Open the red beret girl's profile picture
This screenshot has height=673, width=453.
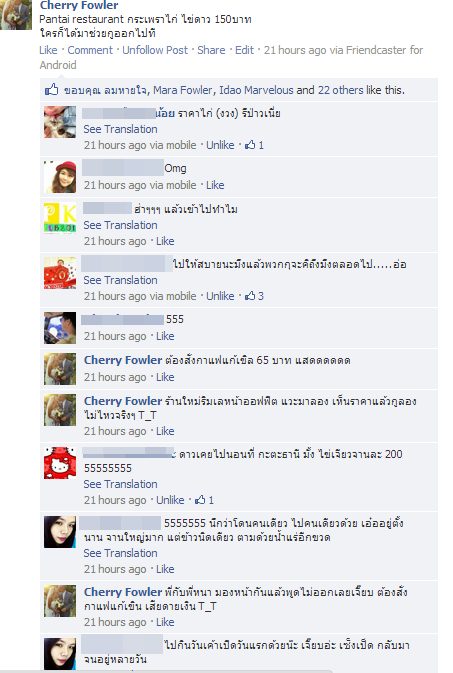(x=60, y=176)
